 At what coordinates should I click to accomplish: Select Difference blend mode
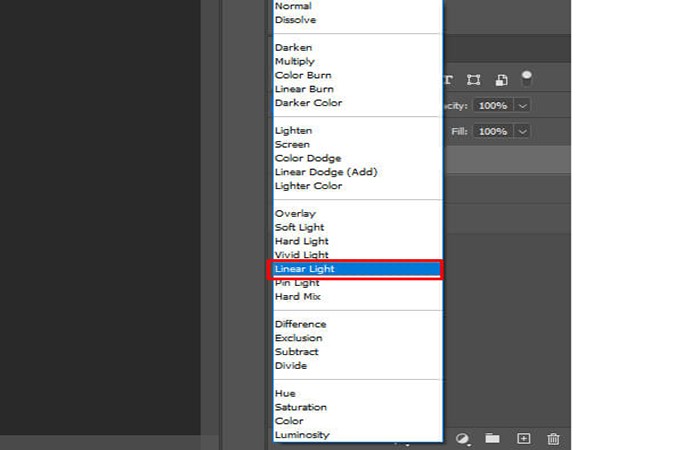tap(358, 324)
